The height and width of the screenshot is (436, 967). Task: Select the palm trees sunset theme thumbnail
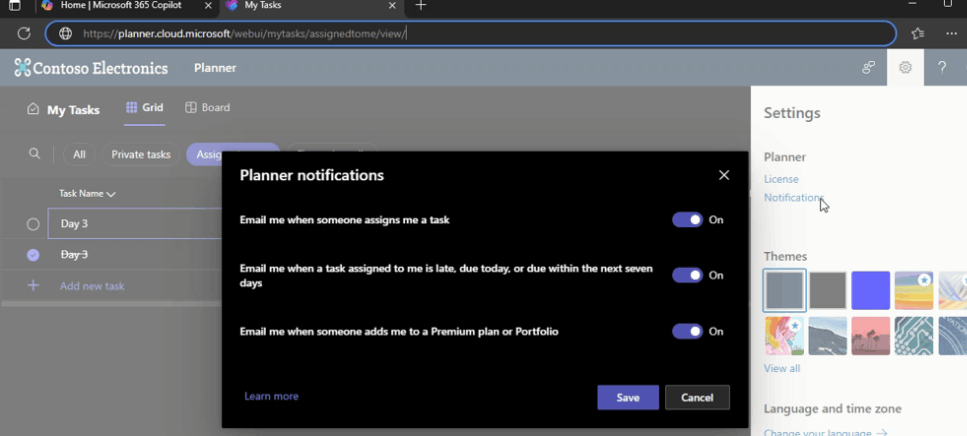(x=871, y=336)
